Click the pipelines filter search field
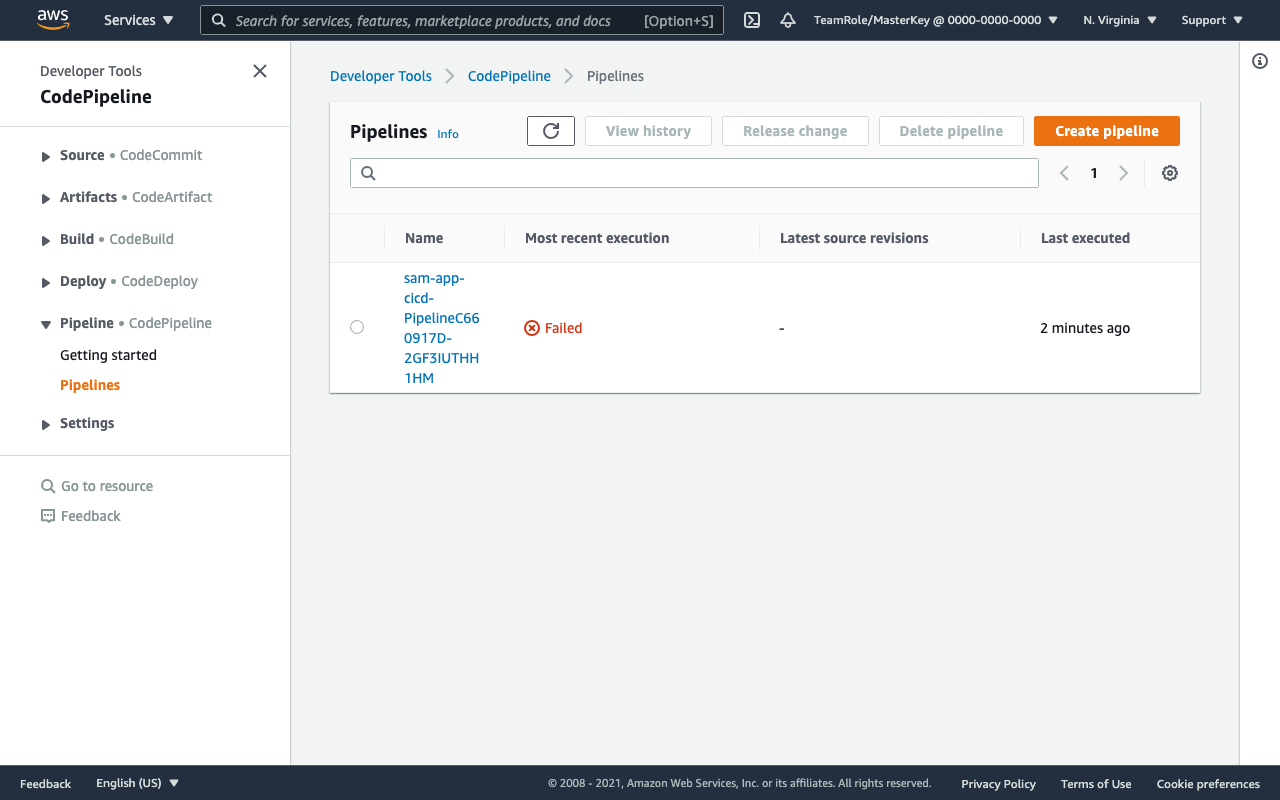The height and width of the screenshot is (800, 1280). 694,173
